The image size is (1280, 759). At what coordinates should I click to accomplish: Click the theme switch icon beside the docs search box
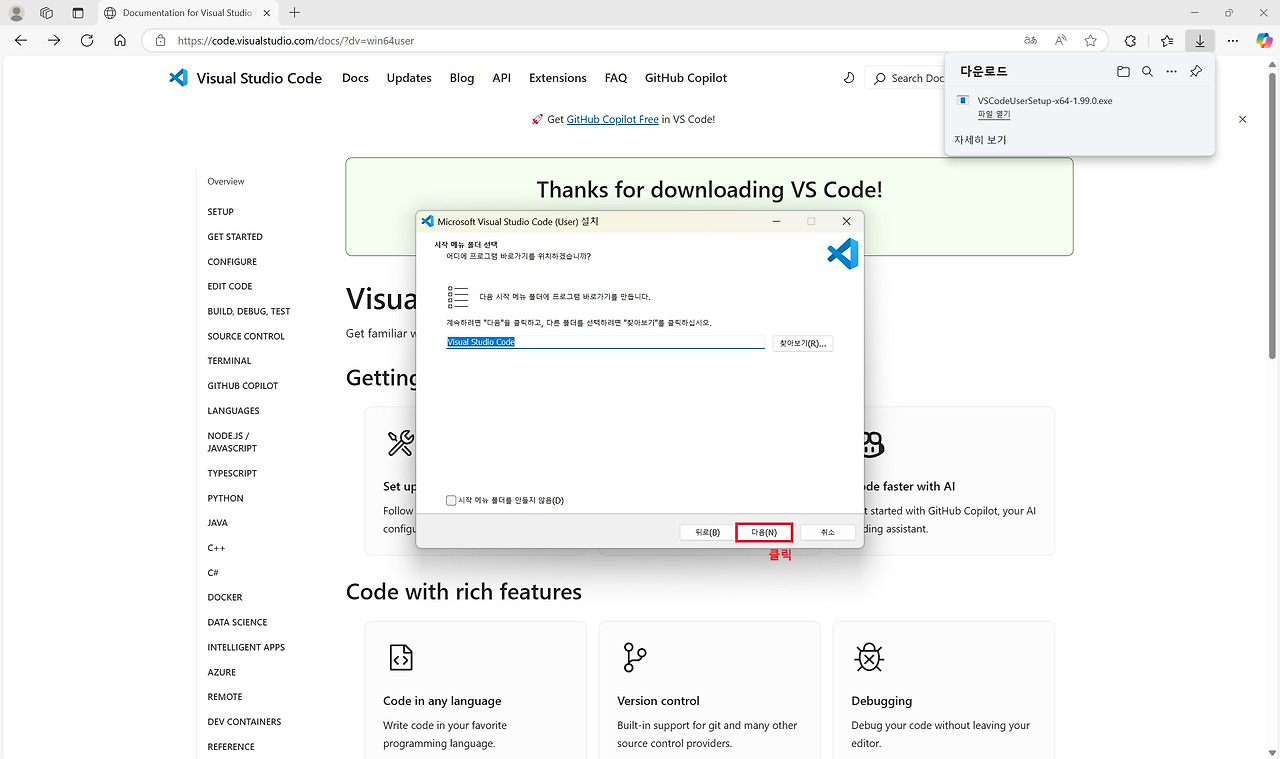tap(848, 77)
